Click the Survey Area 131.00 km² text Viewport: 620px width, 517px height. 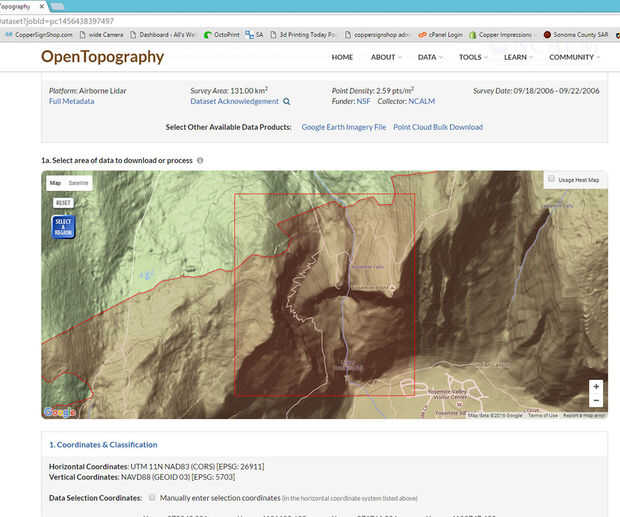(x=229, y=91)
